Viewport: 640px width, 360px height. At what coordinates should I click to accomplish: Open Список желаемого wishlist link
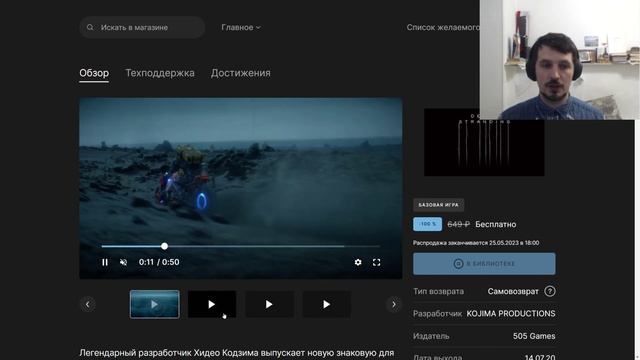(443, 27)
